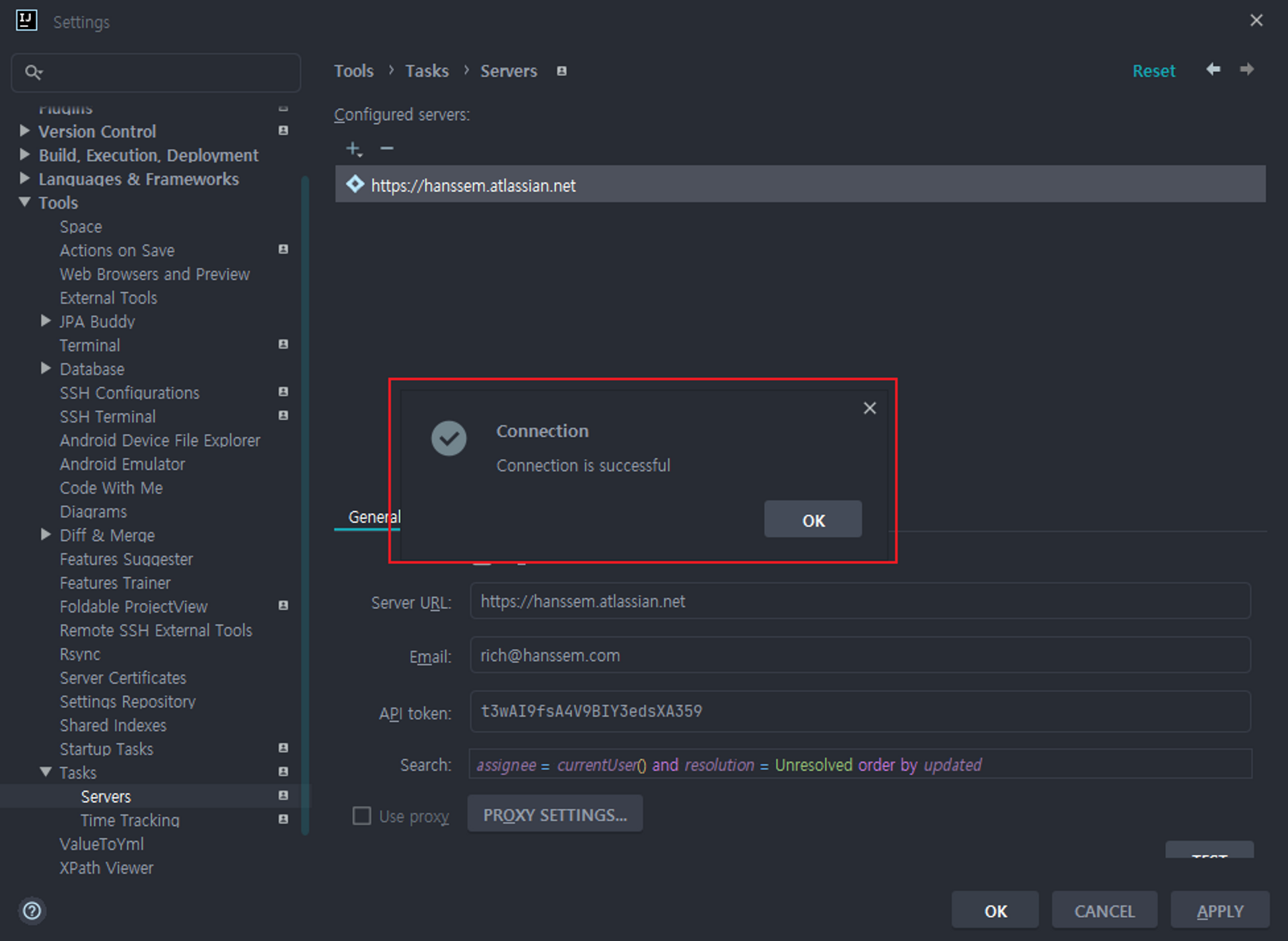Click the search magnifier icon
The height and width of the screenshot is (941, 1288).
click(x=33, y=72)
